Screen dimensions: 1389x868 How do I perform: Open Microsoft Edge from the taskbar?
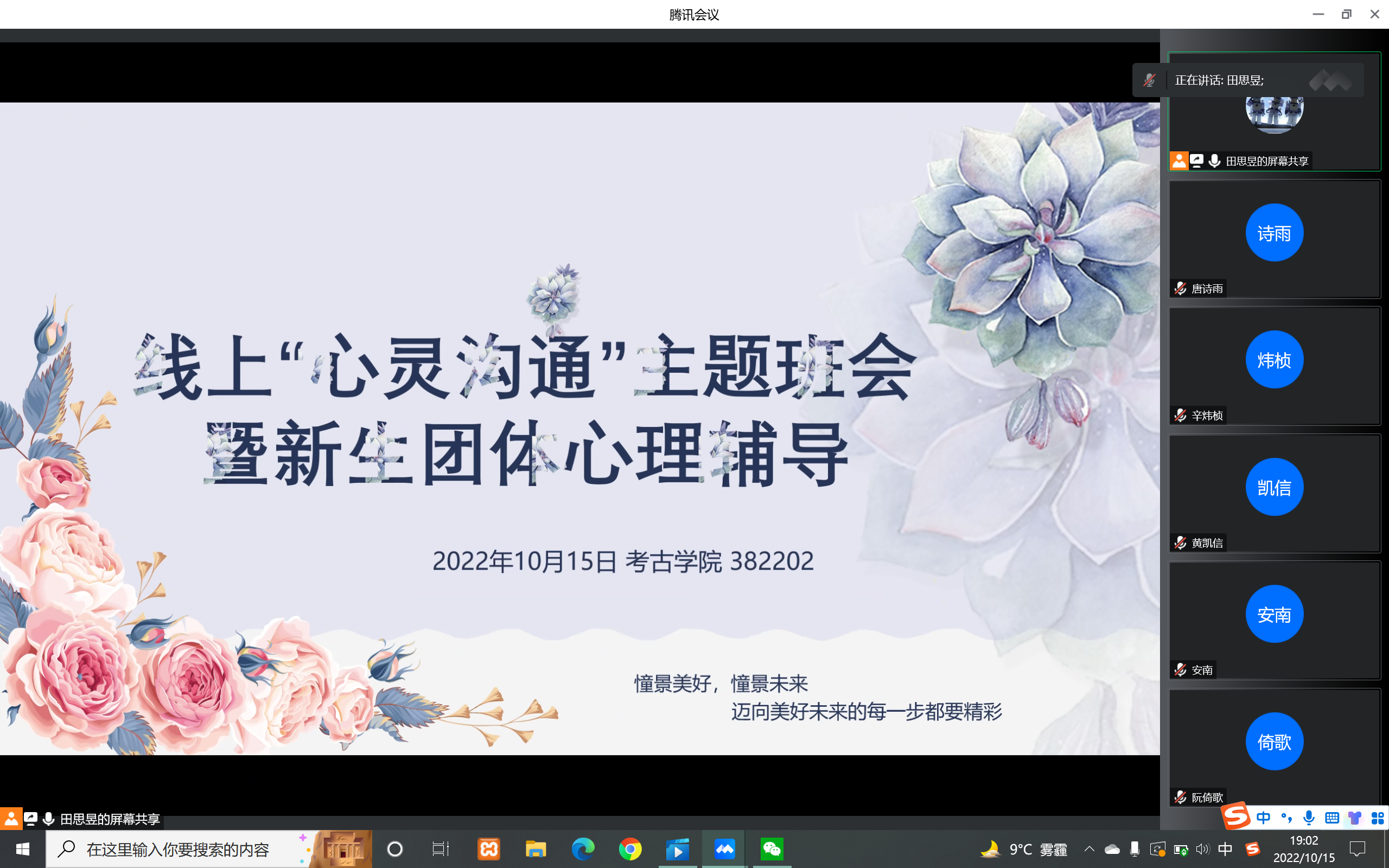click(x=583, y=849)
